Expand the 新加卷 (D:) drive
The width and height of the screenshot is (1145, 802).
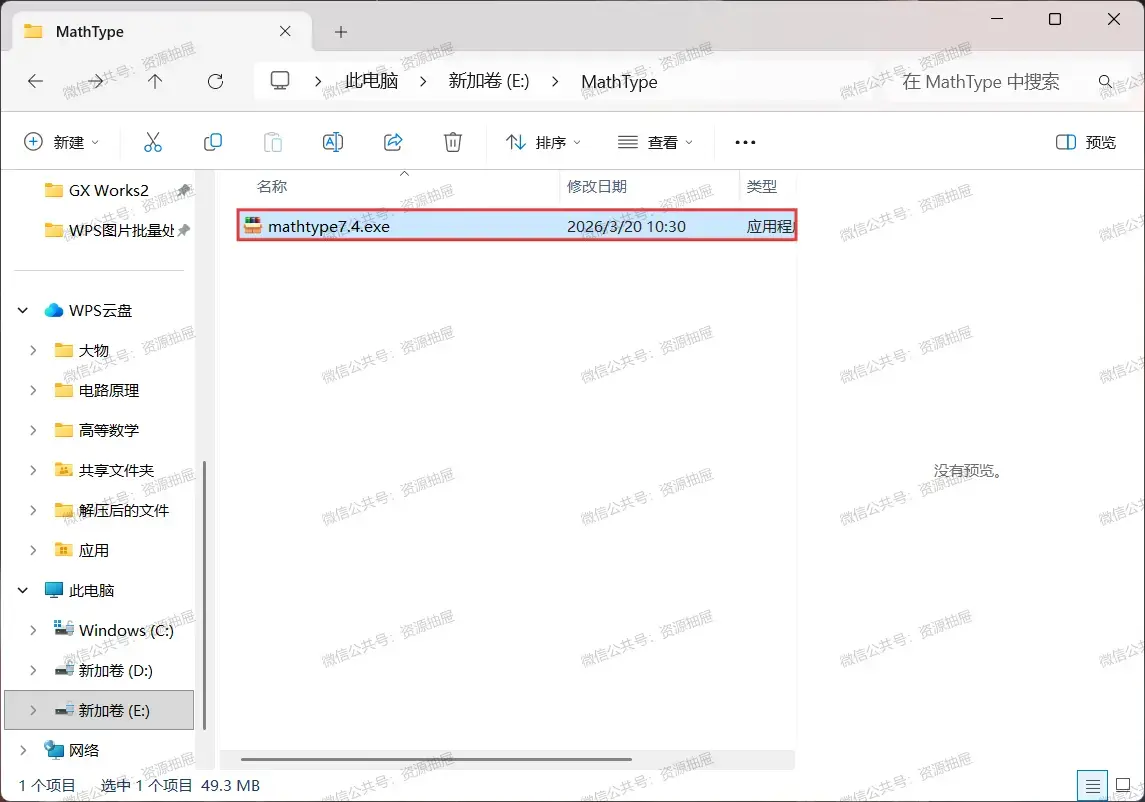click(x=33, y=671)
